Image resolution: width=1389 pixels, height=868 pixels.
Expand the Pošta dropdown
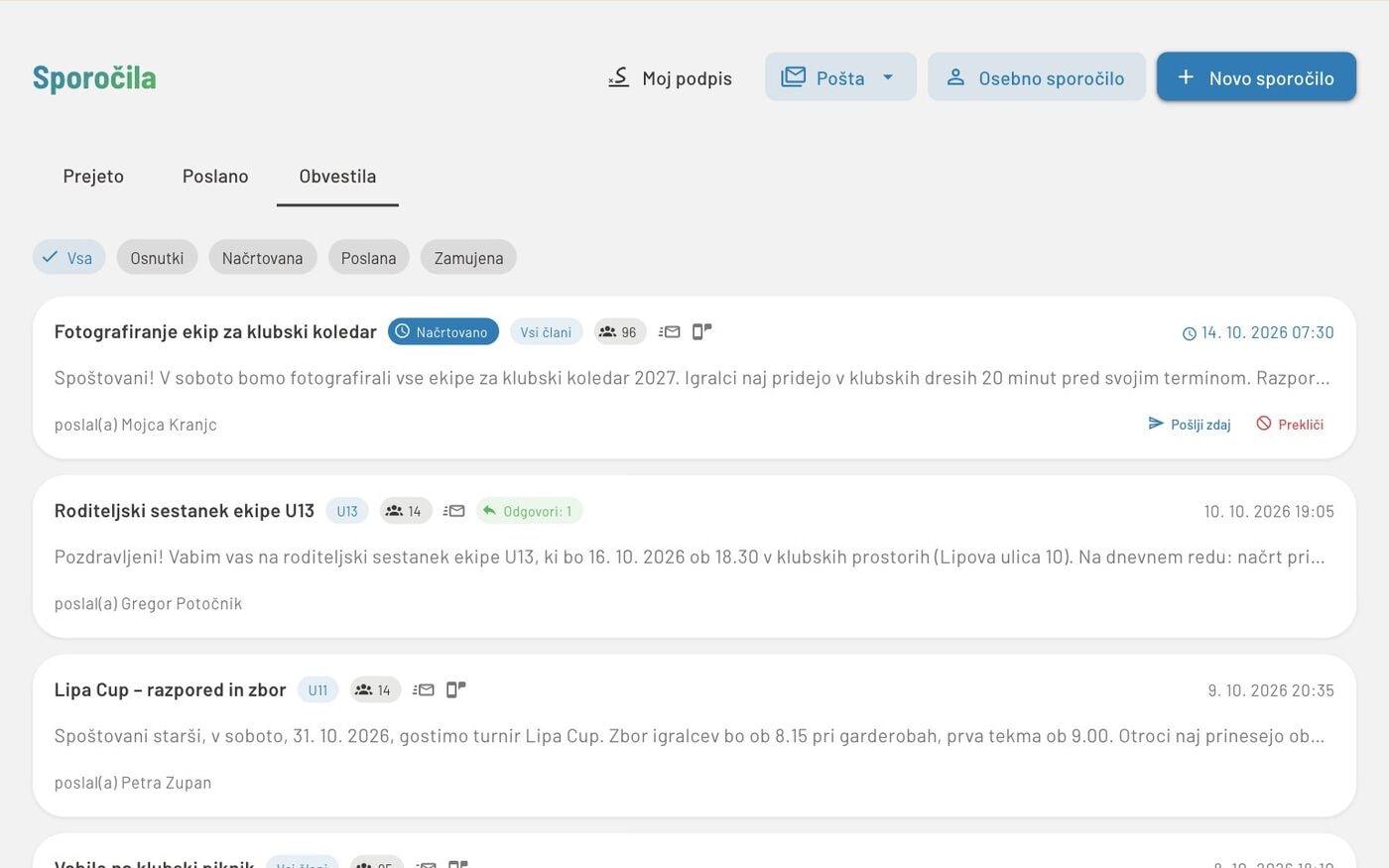840,77
